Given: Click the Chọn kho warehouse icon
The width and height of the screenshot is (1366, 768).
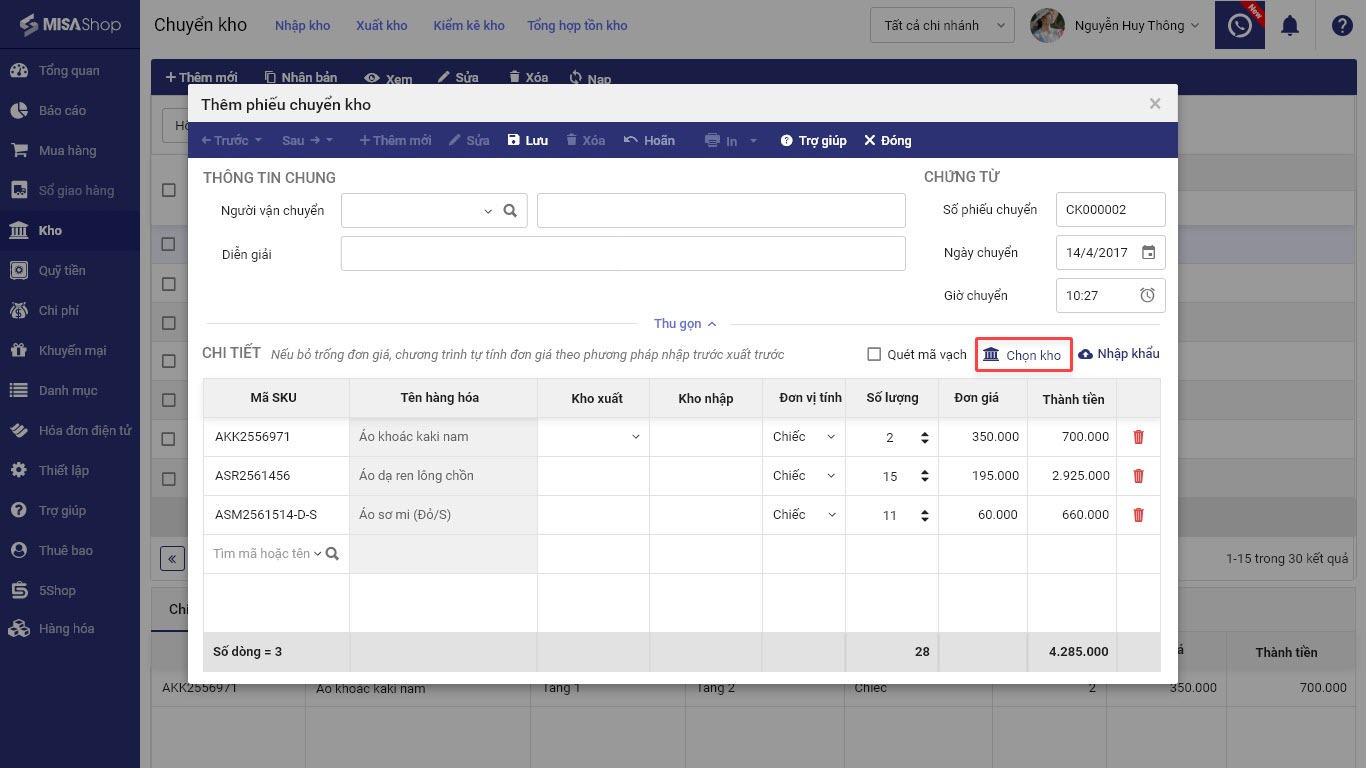Looking at the screenshot, I should (x=991, y=355).
